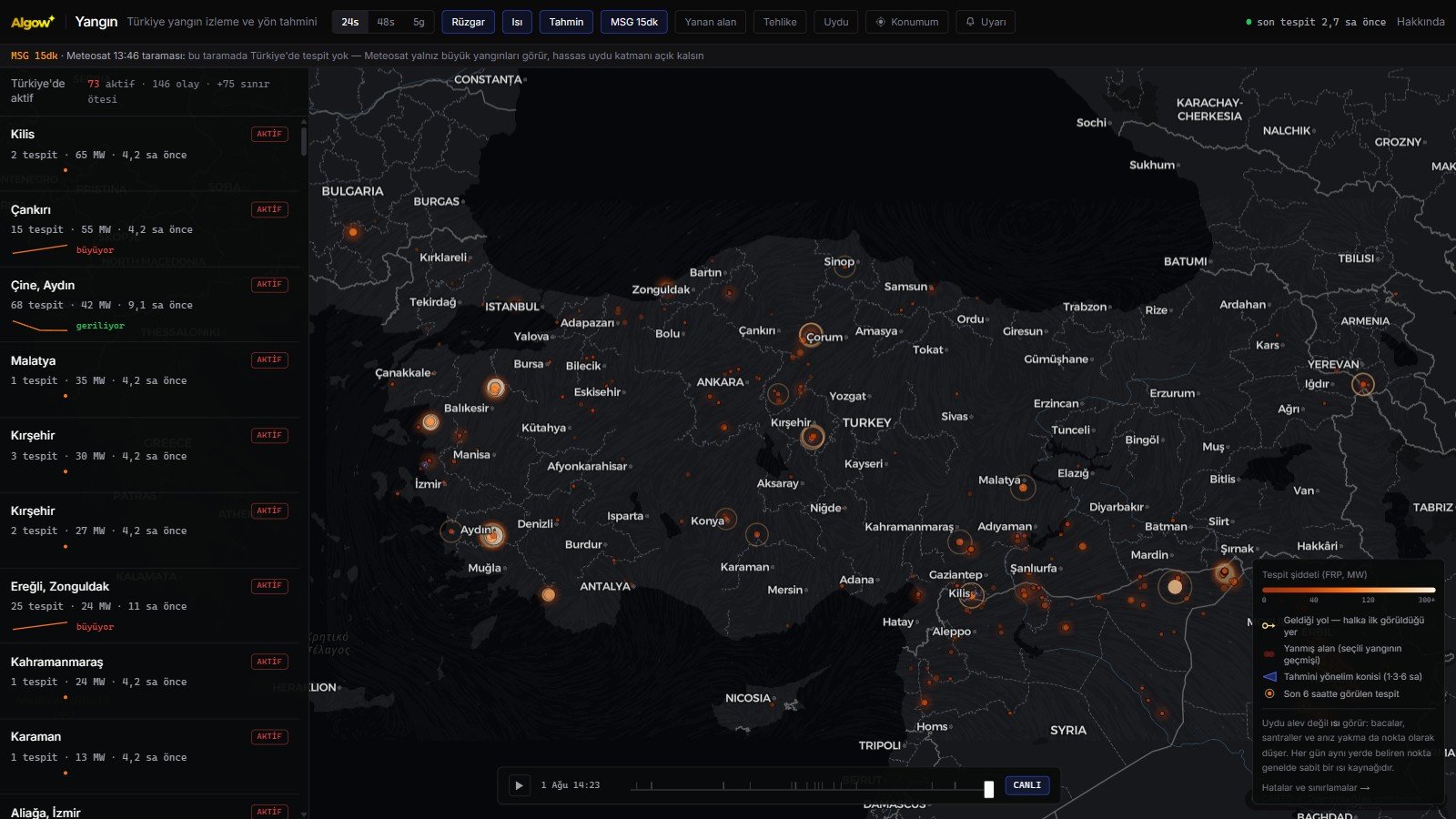Open the Çankırı fire entry

click(x=149, y=228)
